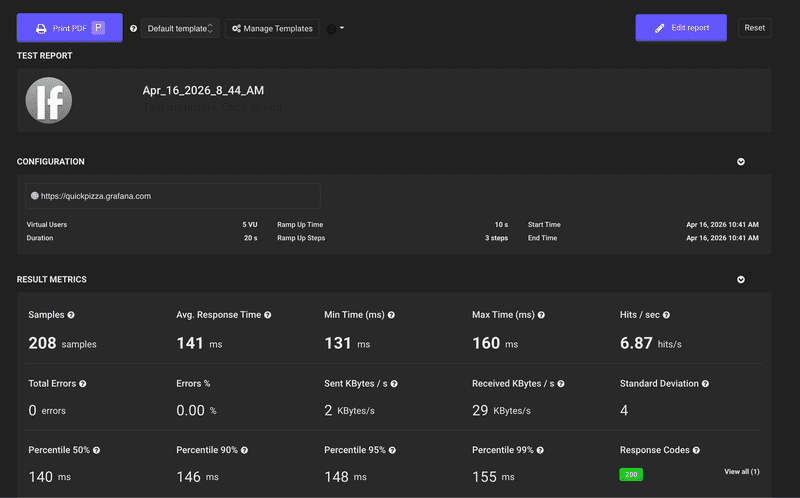Click the View all (1) link
This screenshot has width=800, height=498.
[741, 472]
